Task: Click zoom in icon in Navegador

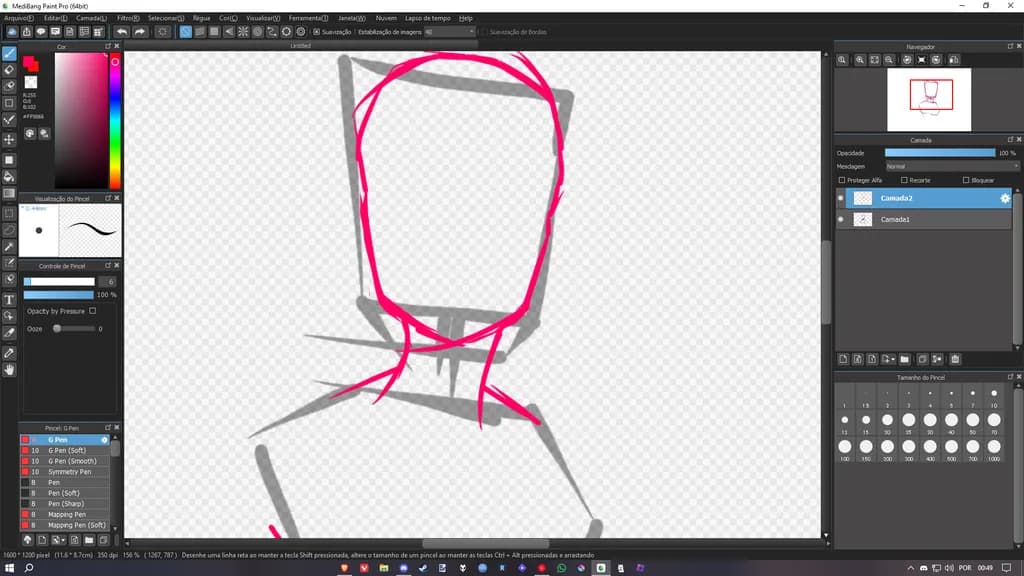Action: tap(860, 60)
